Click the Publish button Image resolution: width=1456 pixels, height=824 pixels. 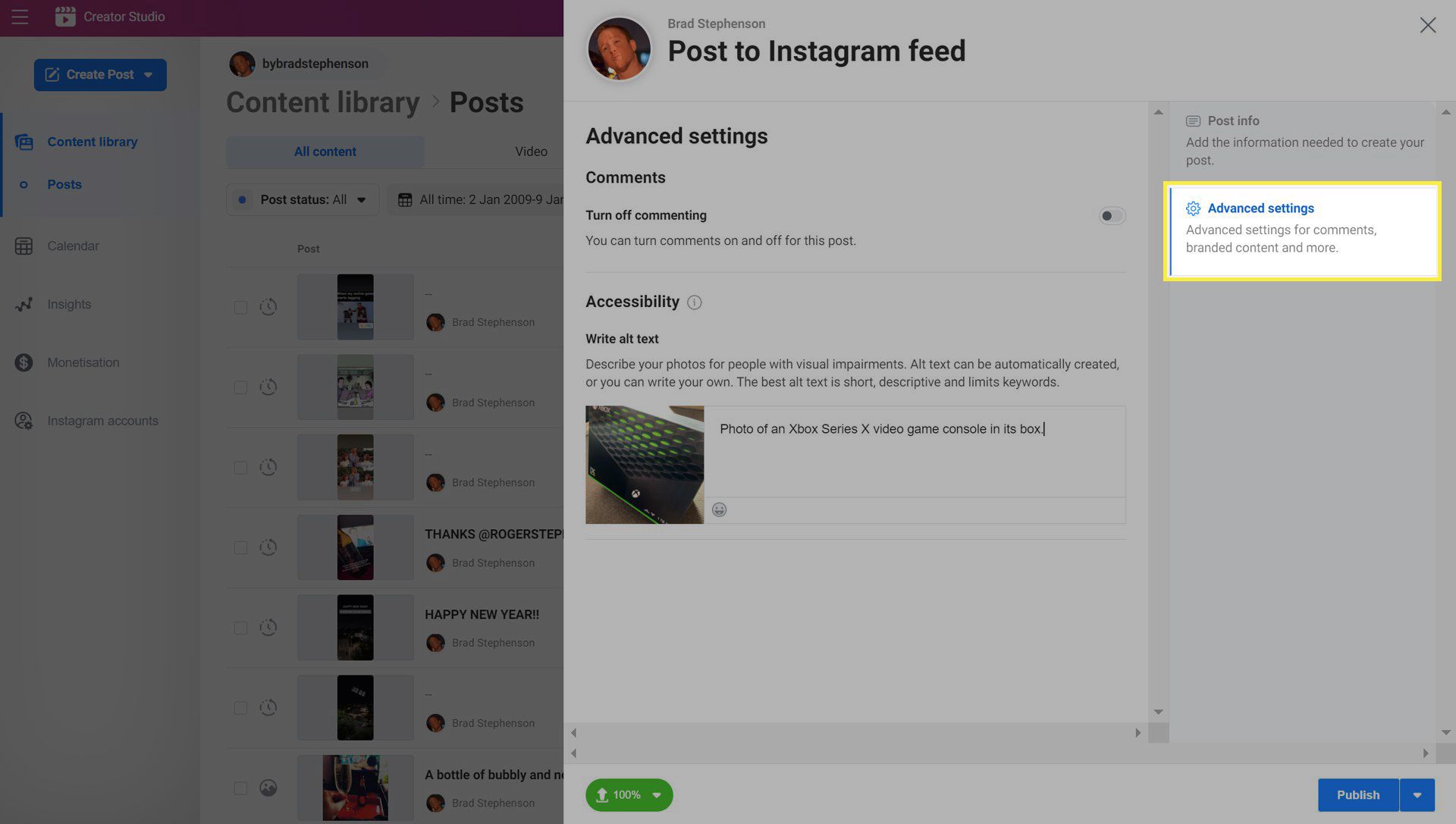1358,794
